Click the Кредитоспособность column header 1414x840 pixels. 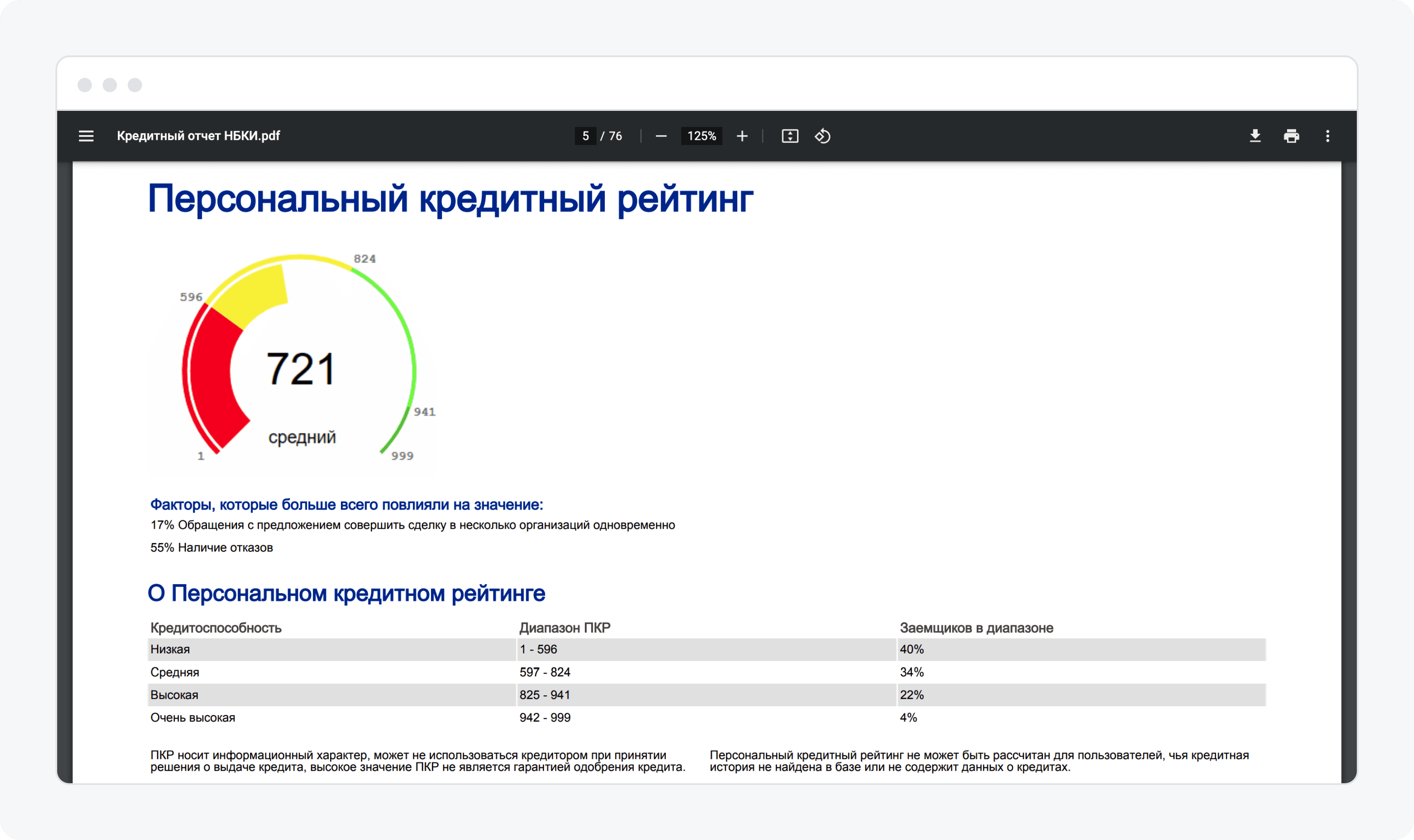216,628
